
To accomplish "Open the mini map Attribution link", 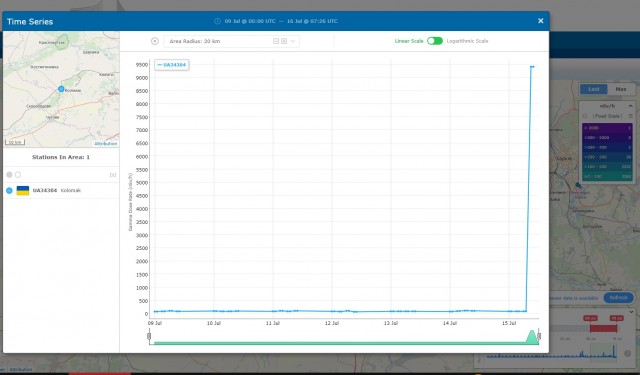I will click(x=105, y=144).
